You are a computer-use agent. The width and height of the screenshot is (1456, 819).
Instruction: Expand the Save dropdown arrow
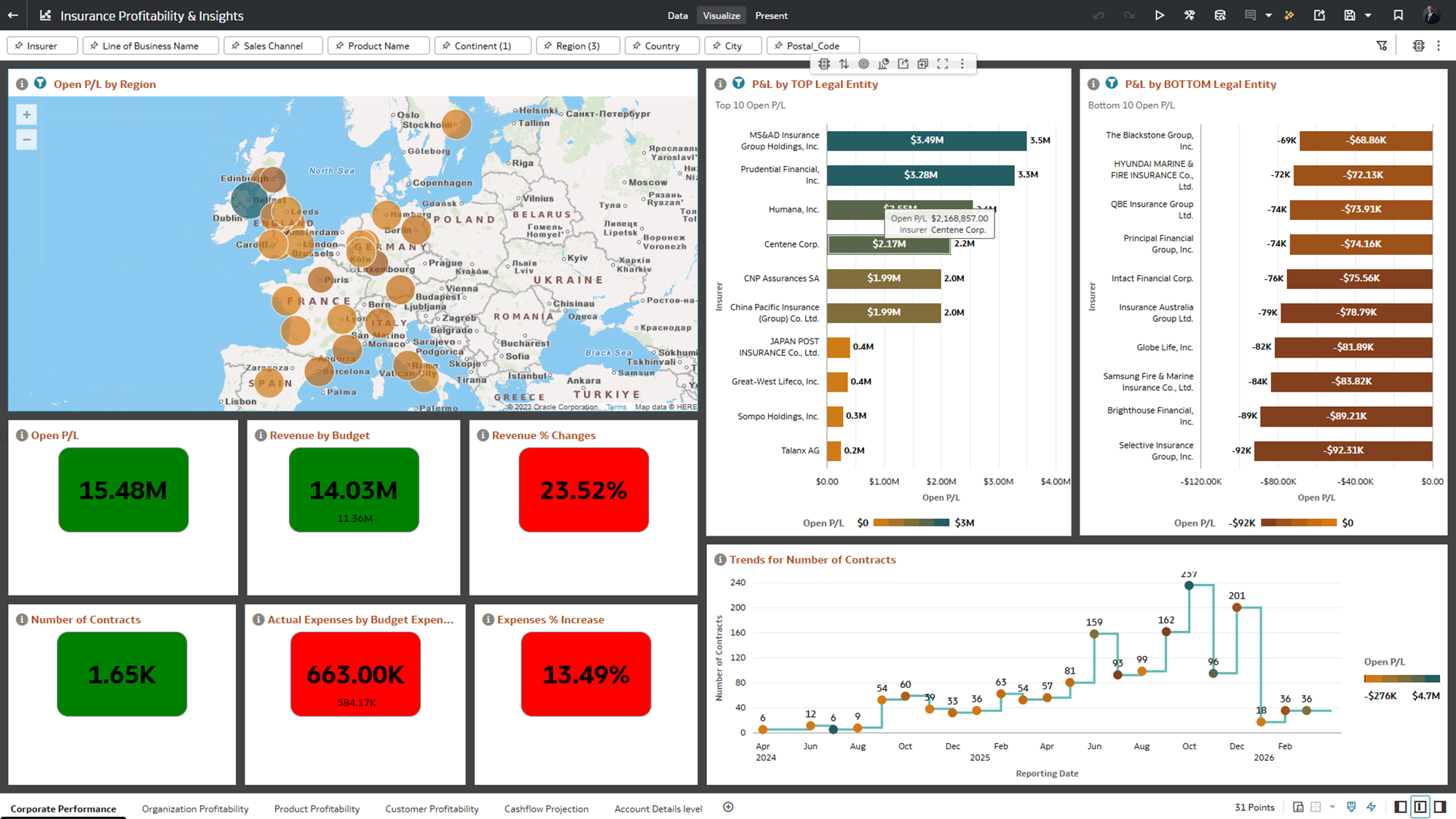(x=1368, y=15)
